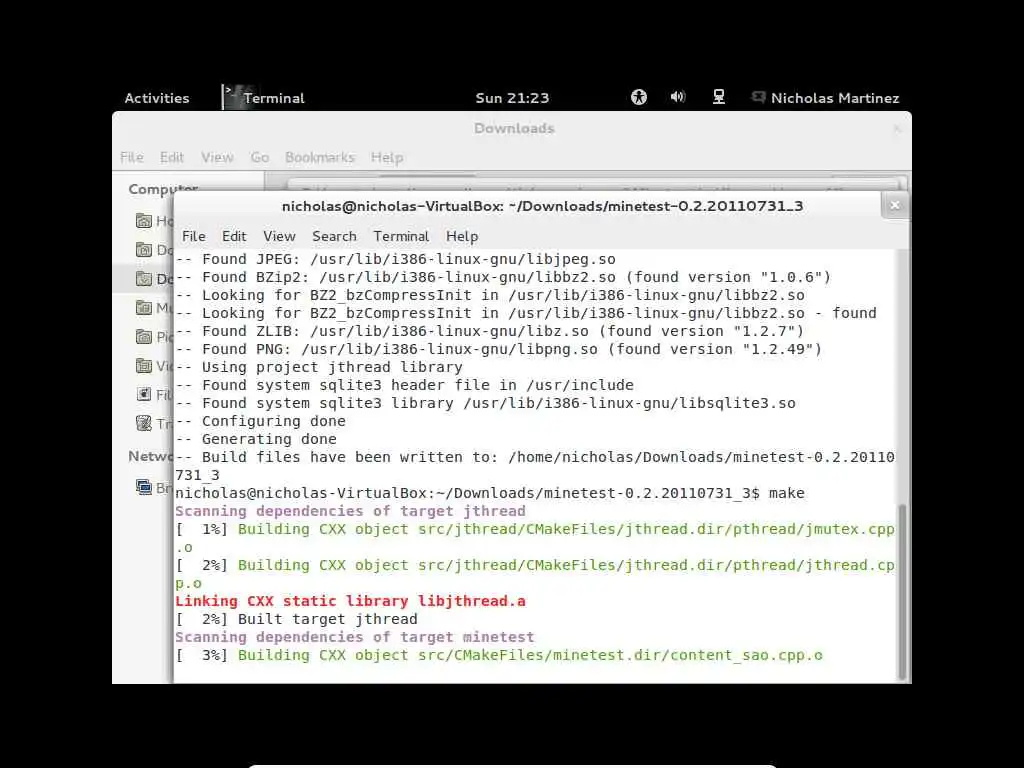Screen dimensions: 1024x768
Task: Open Bookmarks menu in Downloads window
Action: [319, 157]
